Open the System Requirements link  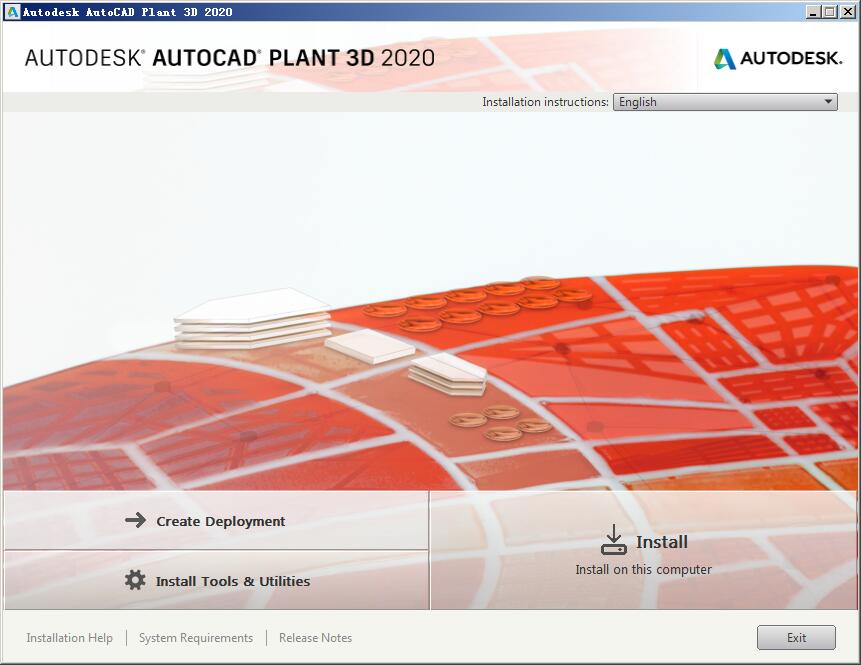196,638
